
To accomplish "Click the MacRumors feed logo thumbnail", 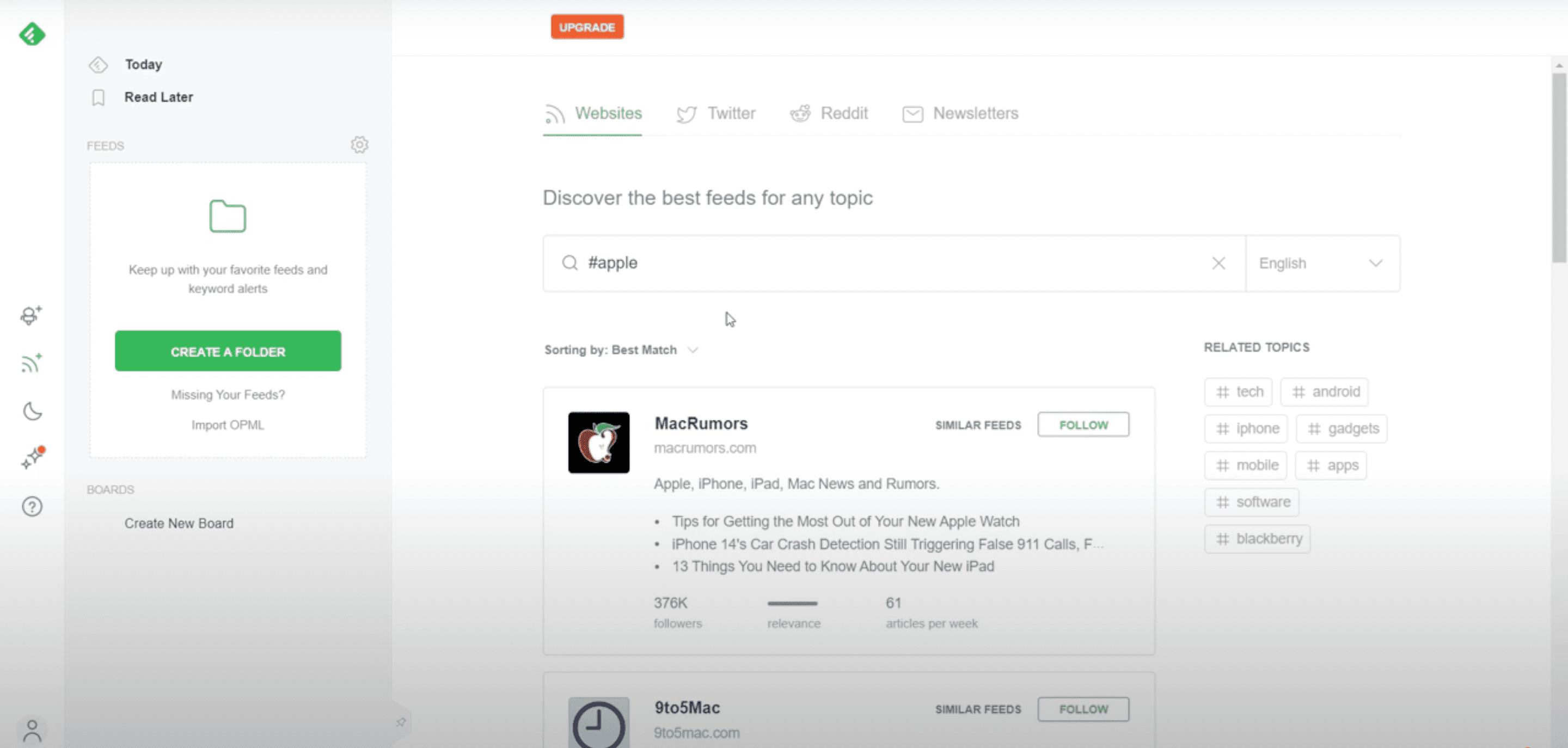I will 597,442.
